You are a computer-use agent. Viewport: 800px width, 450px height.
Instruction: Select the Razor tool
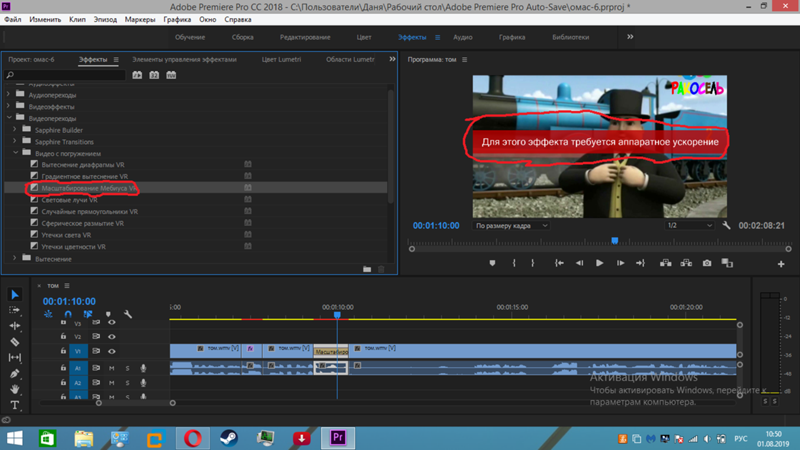click(x=15, y=342)
